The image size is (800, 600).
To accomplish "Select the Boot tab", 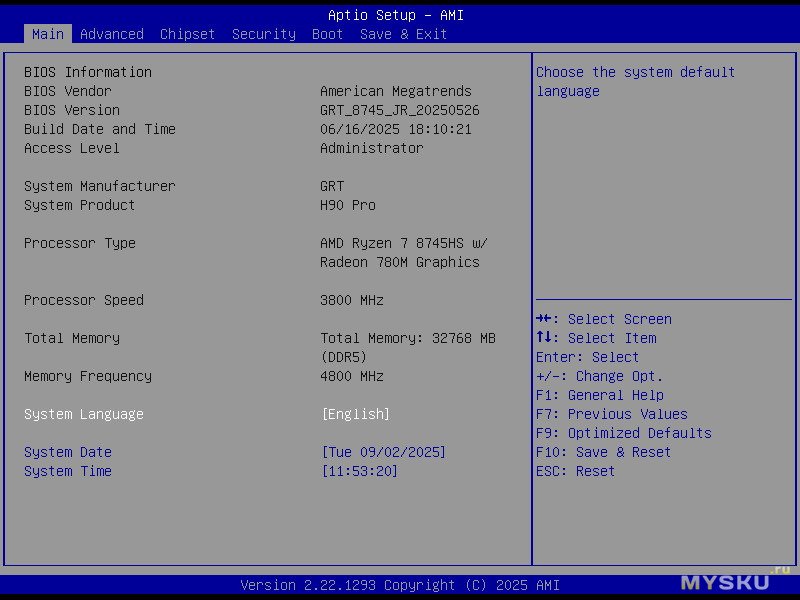I will click(327, 34).
